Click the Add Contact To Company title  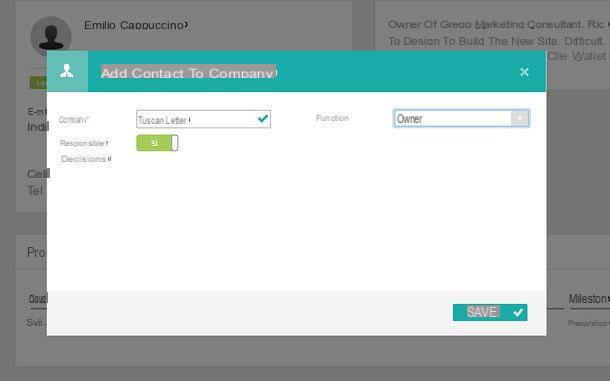(x=189, y=73)
